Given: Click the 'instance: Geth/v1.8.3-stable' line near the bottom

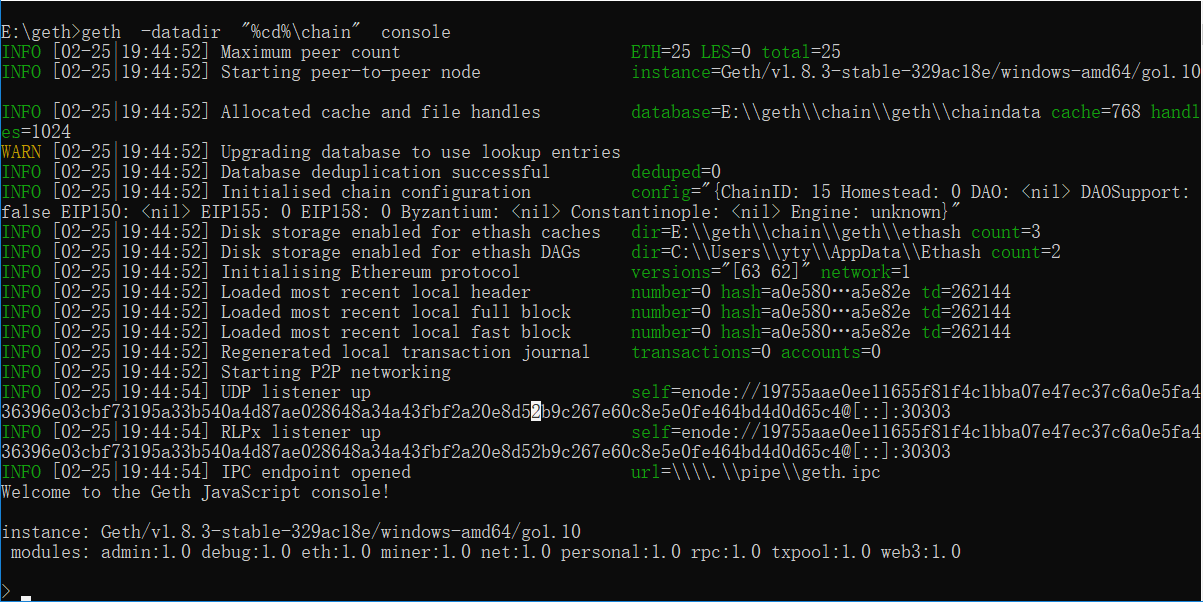Looking at the screenshot, I should click(290, 532).
